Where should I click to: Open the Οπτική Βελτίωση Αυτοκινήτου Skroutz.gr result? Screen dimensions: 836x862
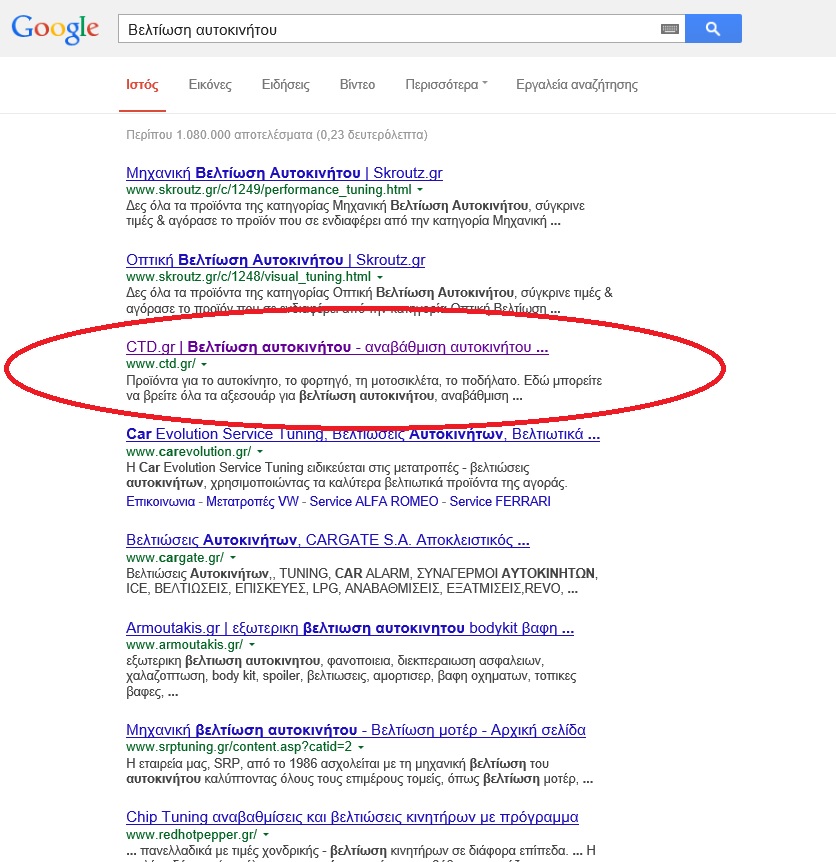point(275,259)
